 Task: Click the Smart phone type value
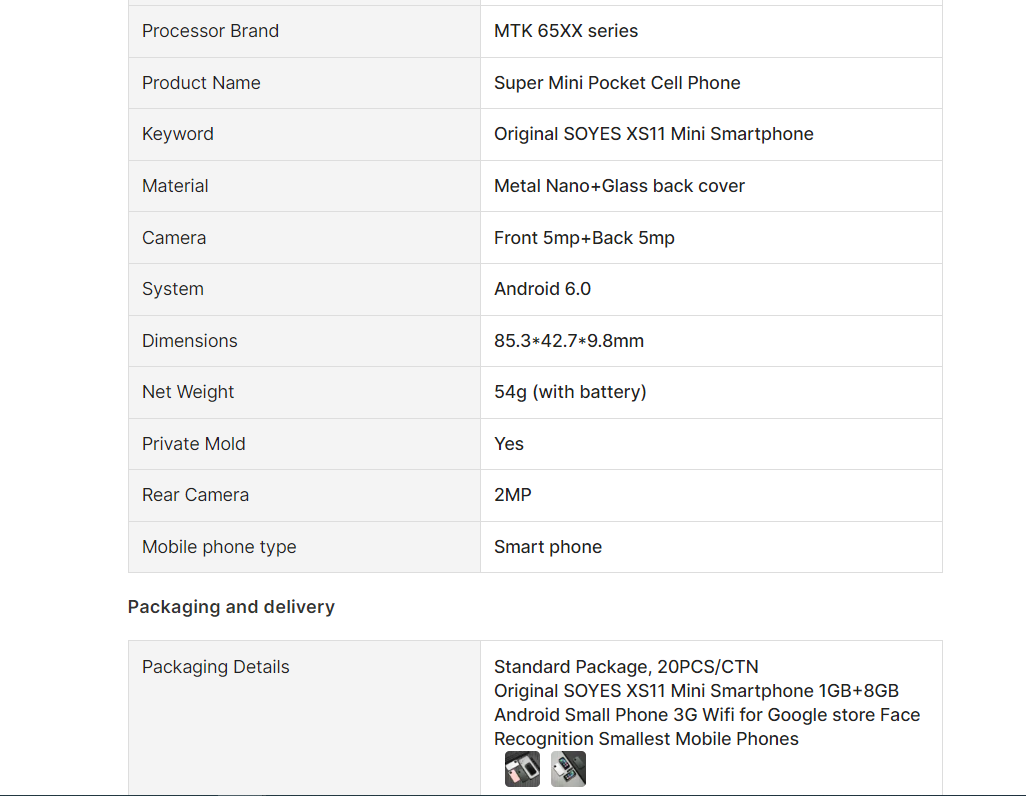click(x=548, y=547)
